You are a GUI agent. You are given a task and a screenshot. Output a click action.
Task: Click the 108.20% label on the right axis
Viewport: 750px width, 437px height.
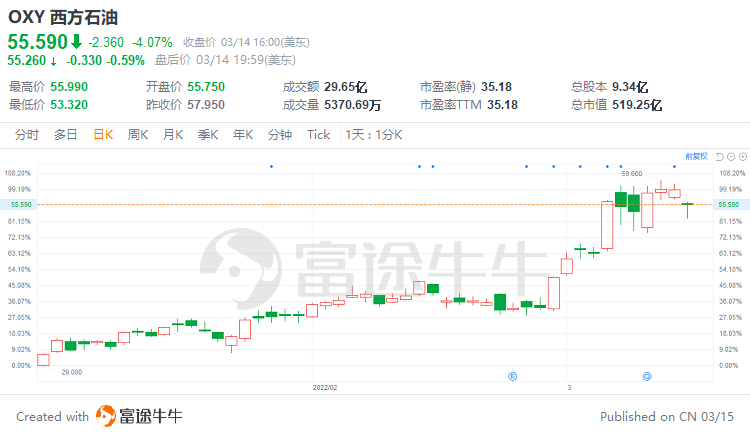click(732, 173)
